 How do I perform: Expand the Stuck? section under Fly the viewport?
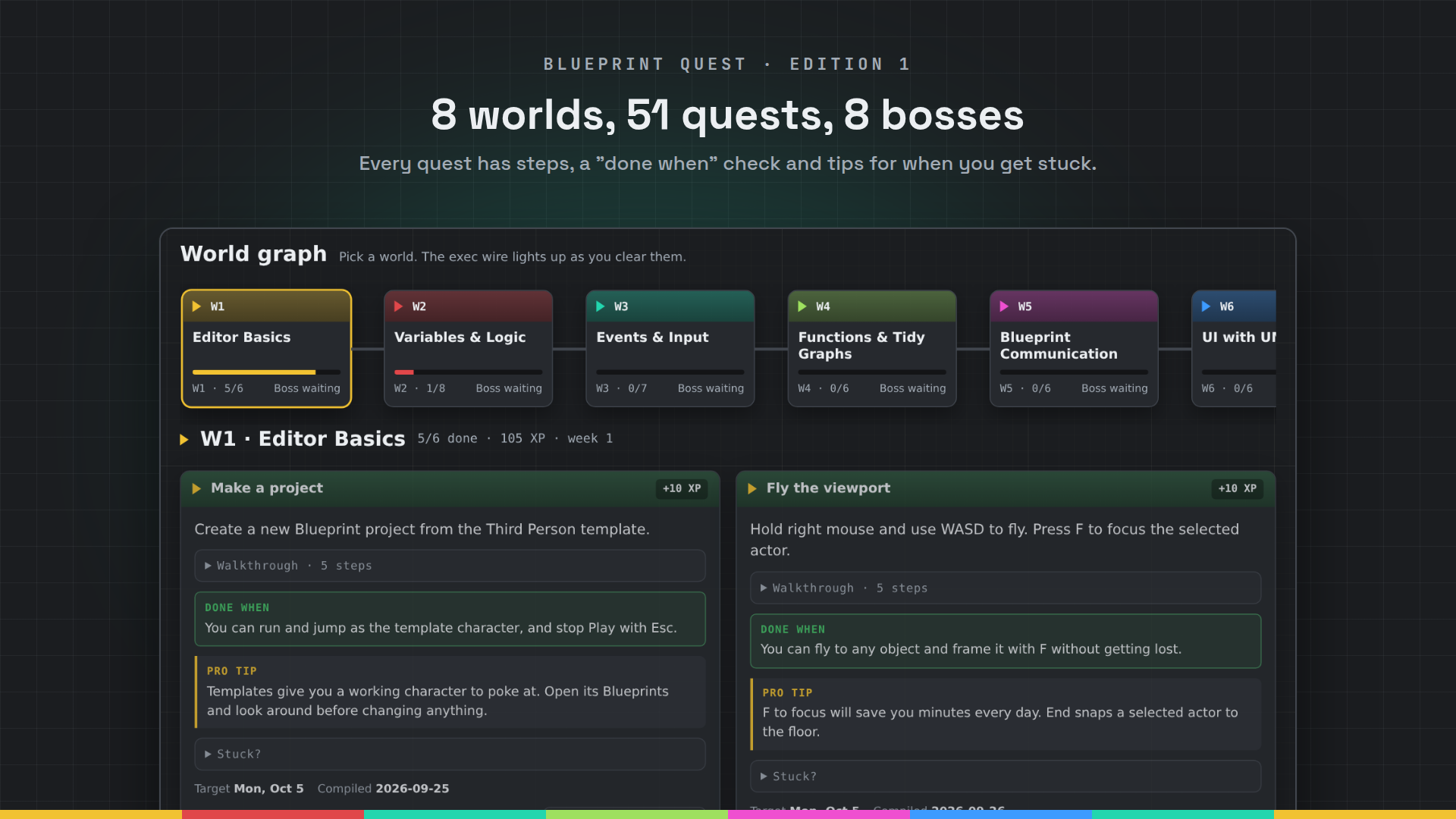[1006, 777]
